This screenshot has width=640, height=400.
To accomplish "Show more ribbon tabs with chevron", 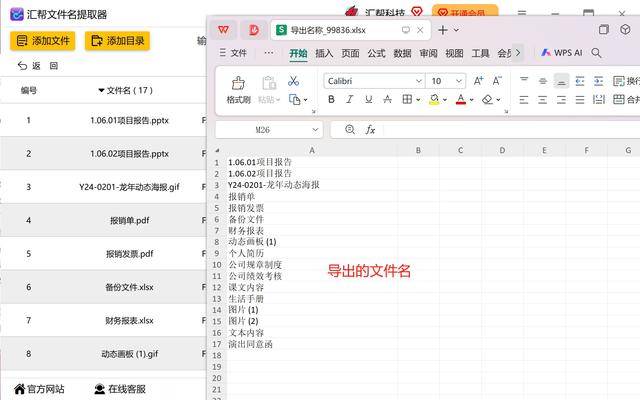I will tap(518, 53).
